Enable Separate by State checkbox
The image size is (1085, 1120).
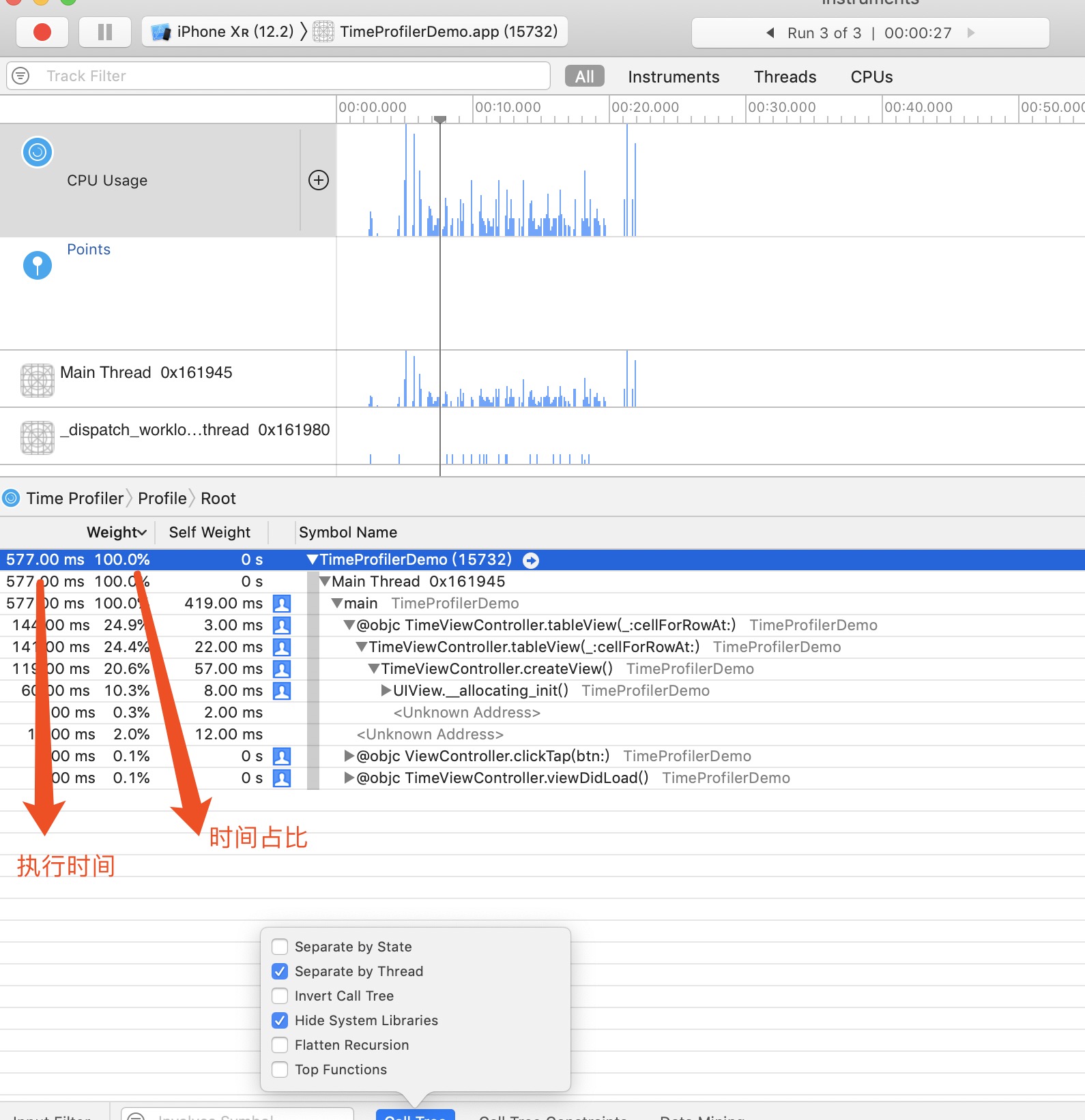click(x=280, y=947)
